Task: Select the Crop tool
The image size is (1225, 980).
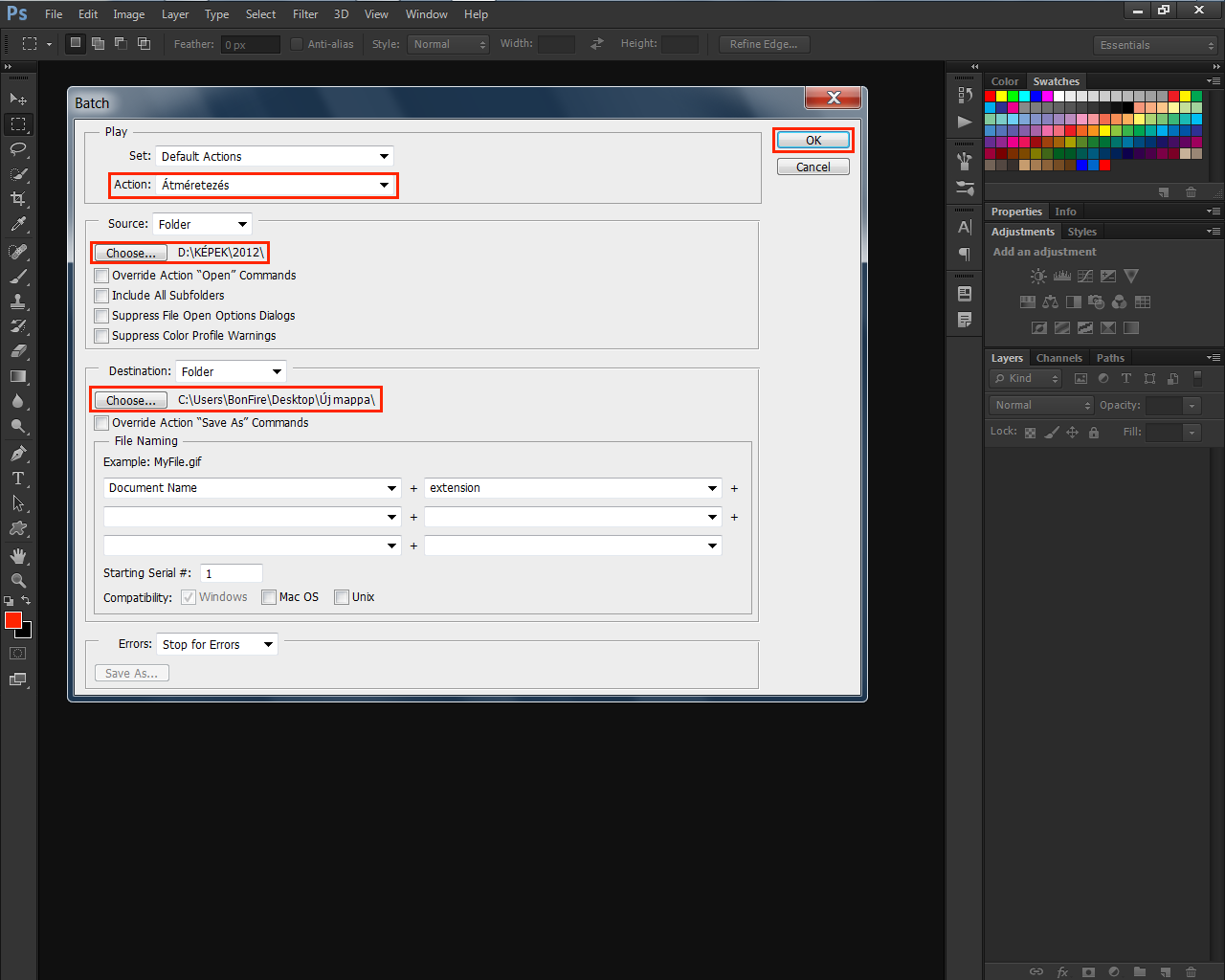Action: coord(17,199)
